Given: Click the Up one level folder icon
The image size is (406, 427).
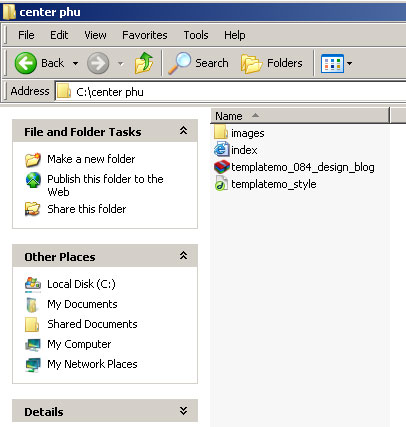Looking at the screenshot, I should (144, 63).
